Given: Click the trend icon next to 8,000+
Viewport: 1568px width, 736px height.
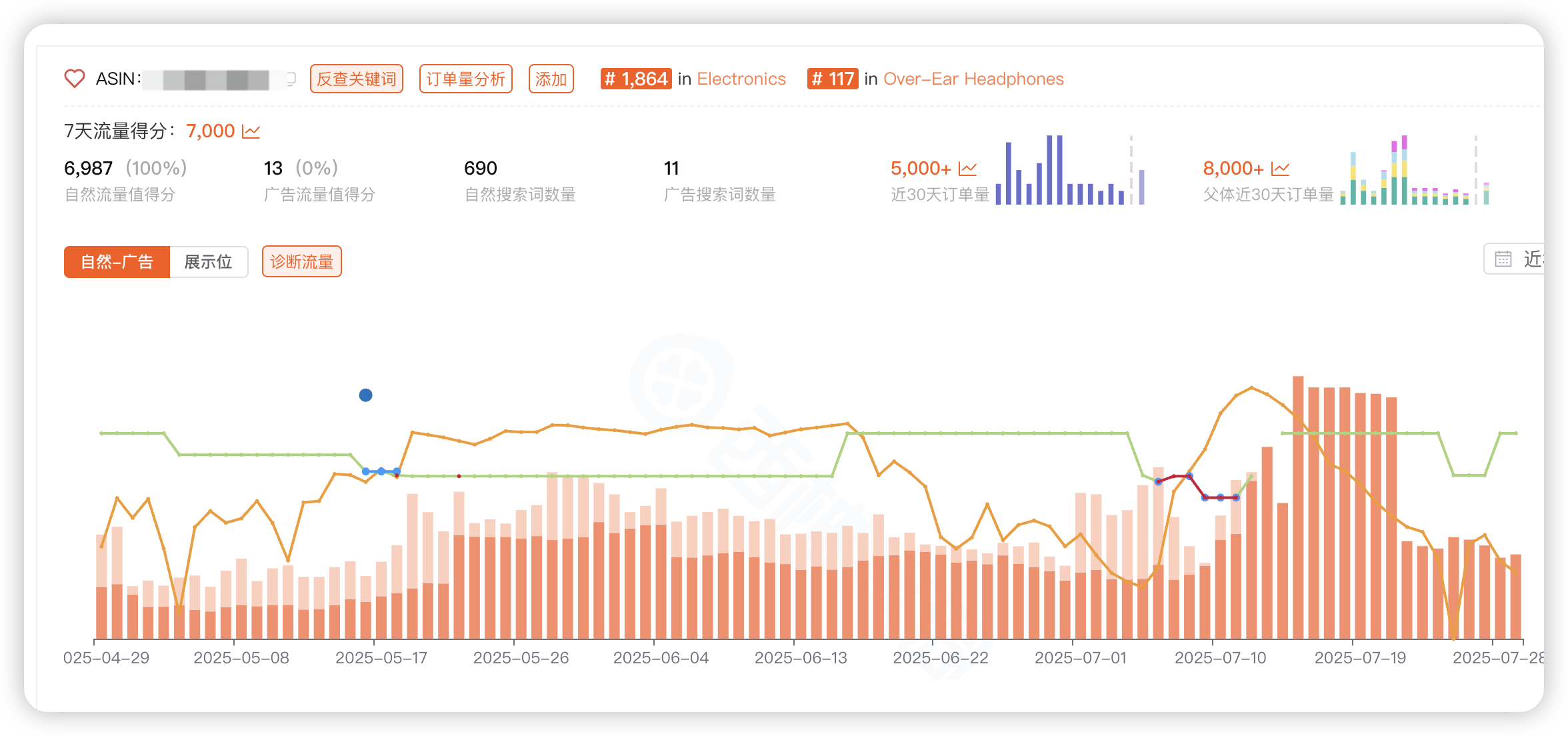Looking at the screenshot, I should pos(1280,169).
